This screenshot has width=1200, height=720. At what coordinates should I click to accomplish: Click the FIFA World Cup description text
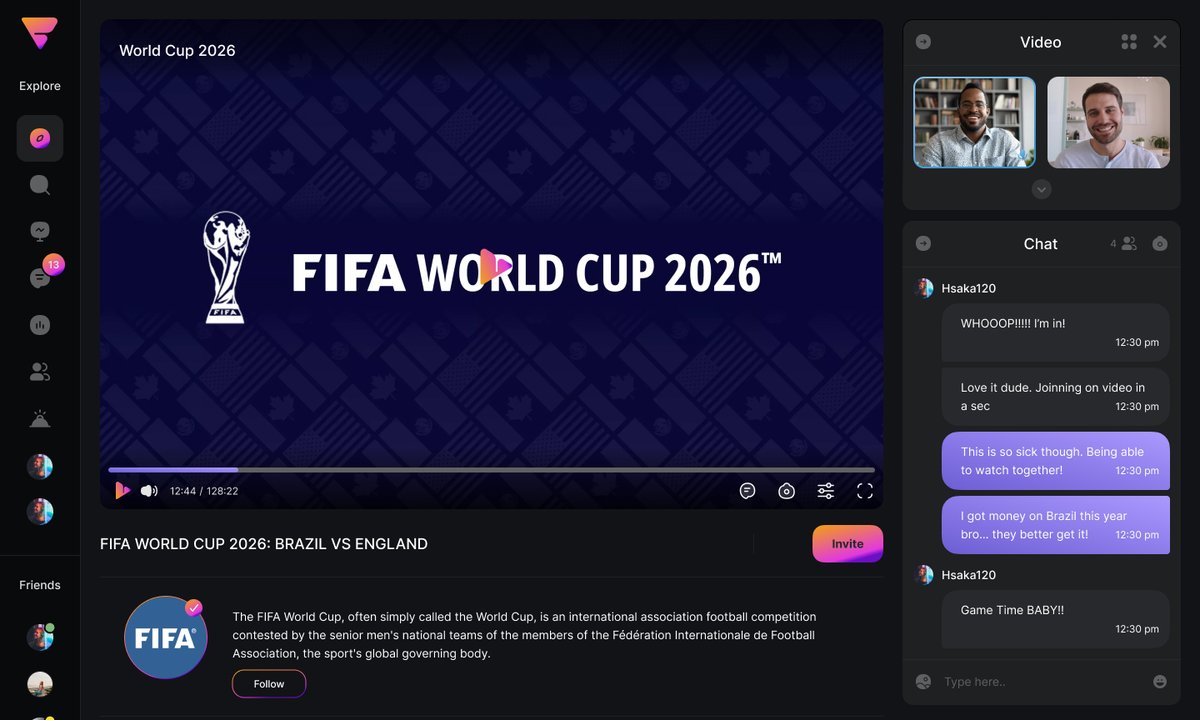point(524,635)
